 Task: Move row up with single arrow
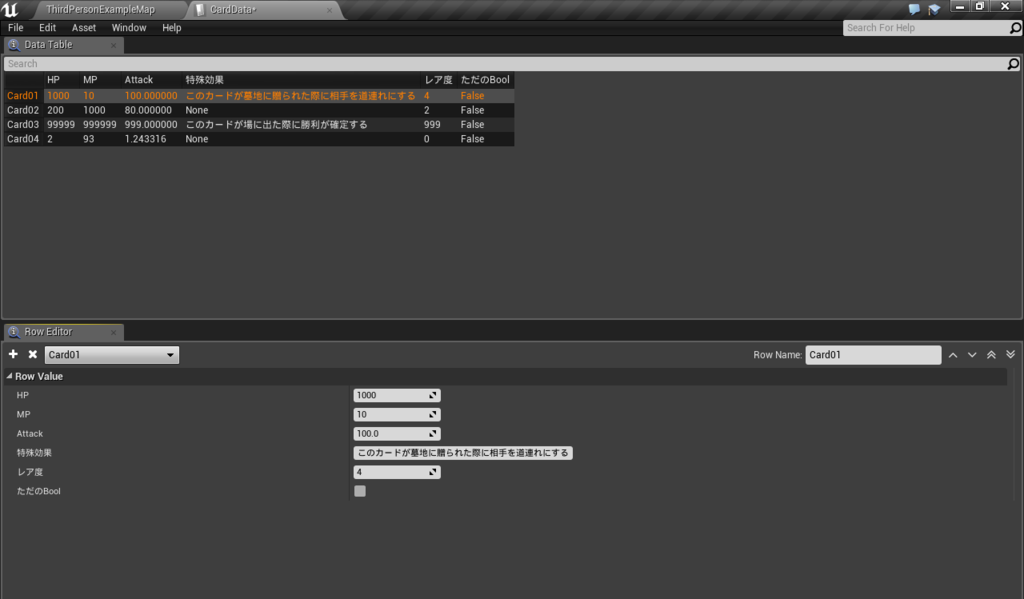[x=953, y=355]
